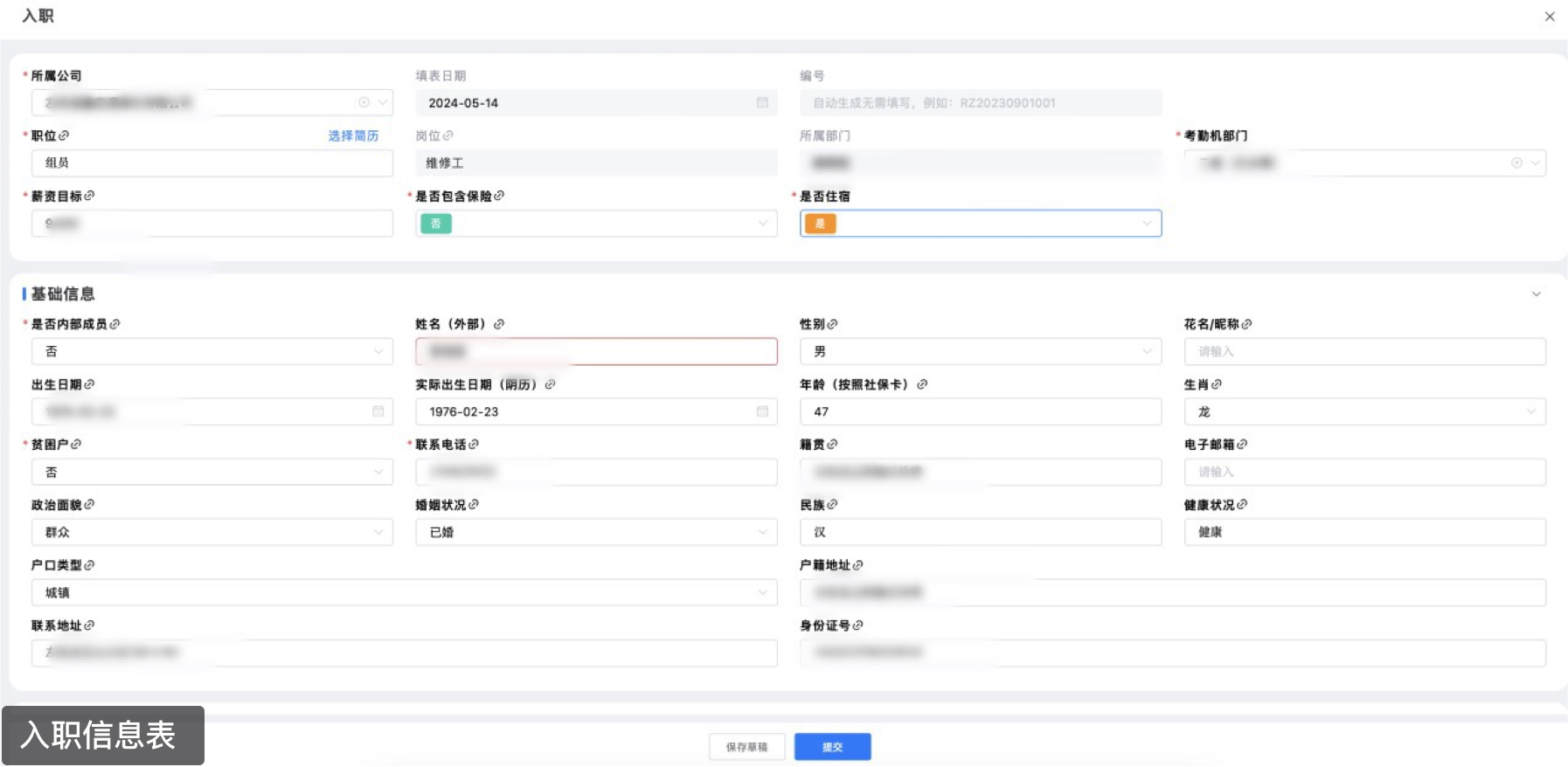The width and height of the screenshot is (1568, 767).
Task: Close the 入职 dialog
Action: pos(1550,17)
